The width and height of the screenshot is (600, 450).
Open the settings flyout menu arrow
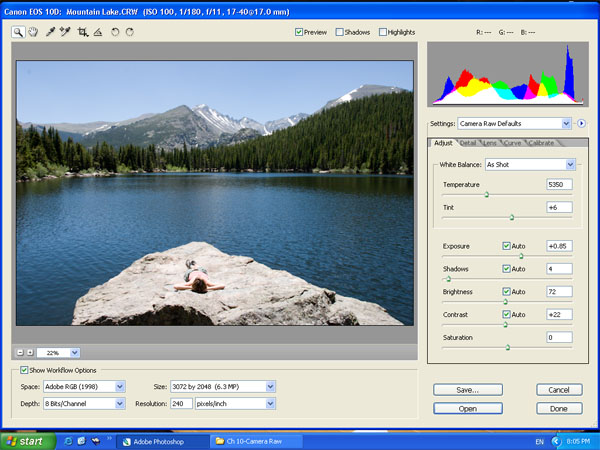click(581, 123)
